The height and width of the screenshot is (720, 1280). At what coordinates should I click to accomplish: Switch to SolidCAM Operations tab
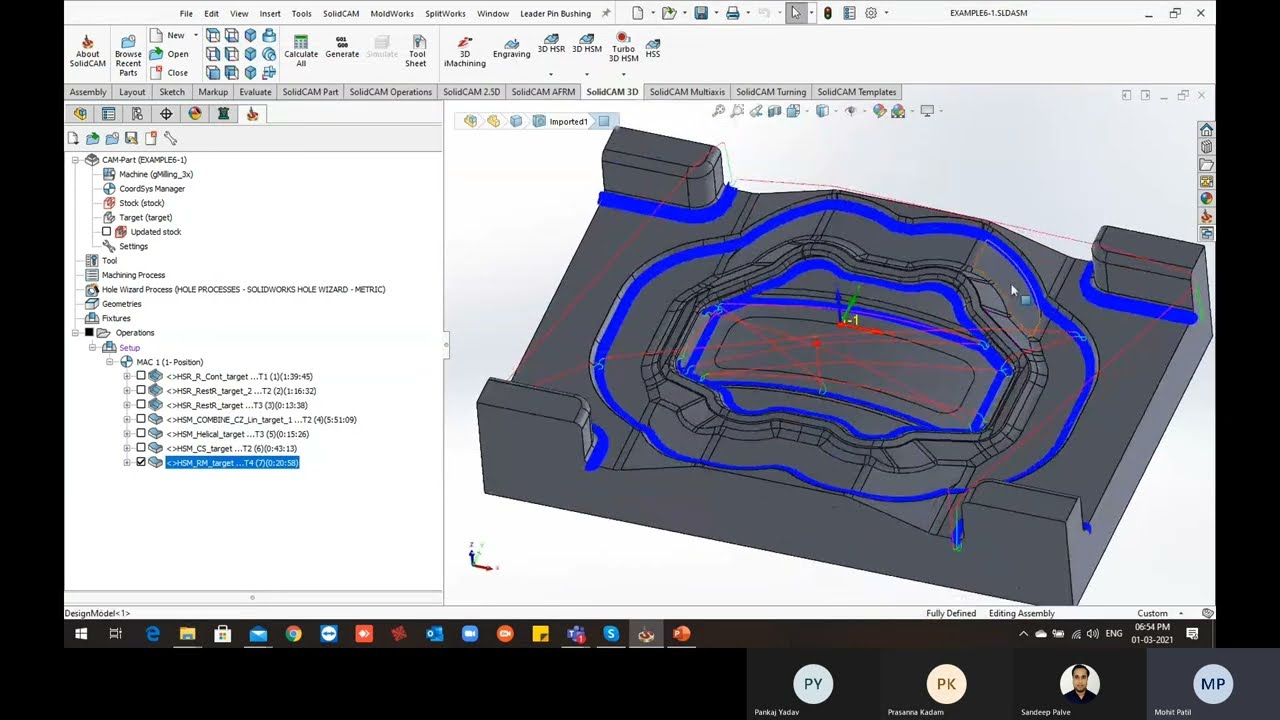click(x=390, y=92)
